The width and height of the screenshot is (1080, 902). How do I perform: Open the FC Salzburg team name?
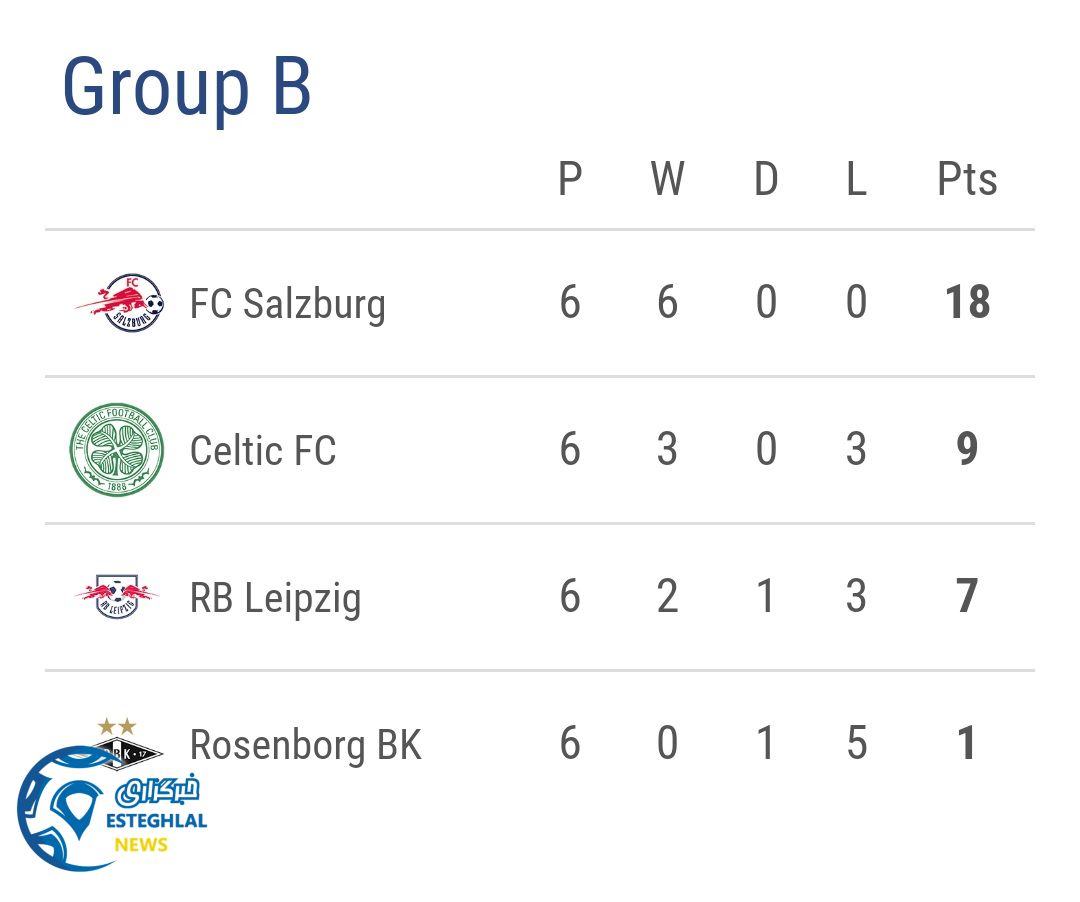(x=287, y=303)
